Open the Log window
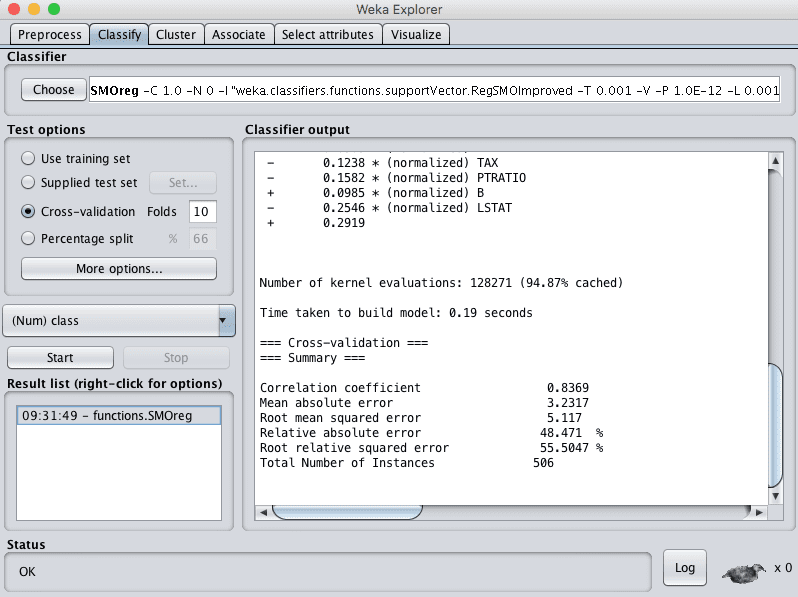This screenshot has height=597, width=798. [x=685, y=567]
